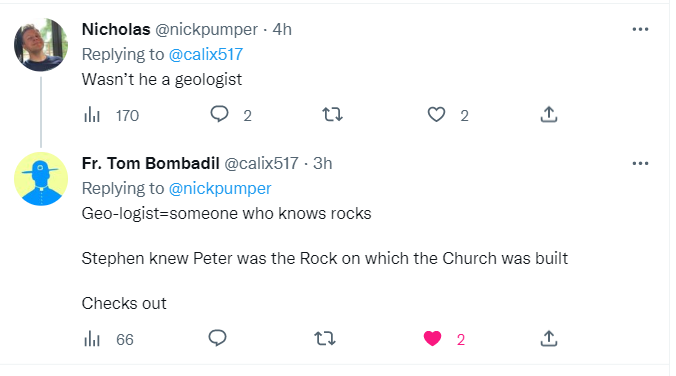Open the 3h timestamp on Bombadil's reply
The image size is (676, 376).
tap(322, 163)
